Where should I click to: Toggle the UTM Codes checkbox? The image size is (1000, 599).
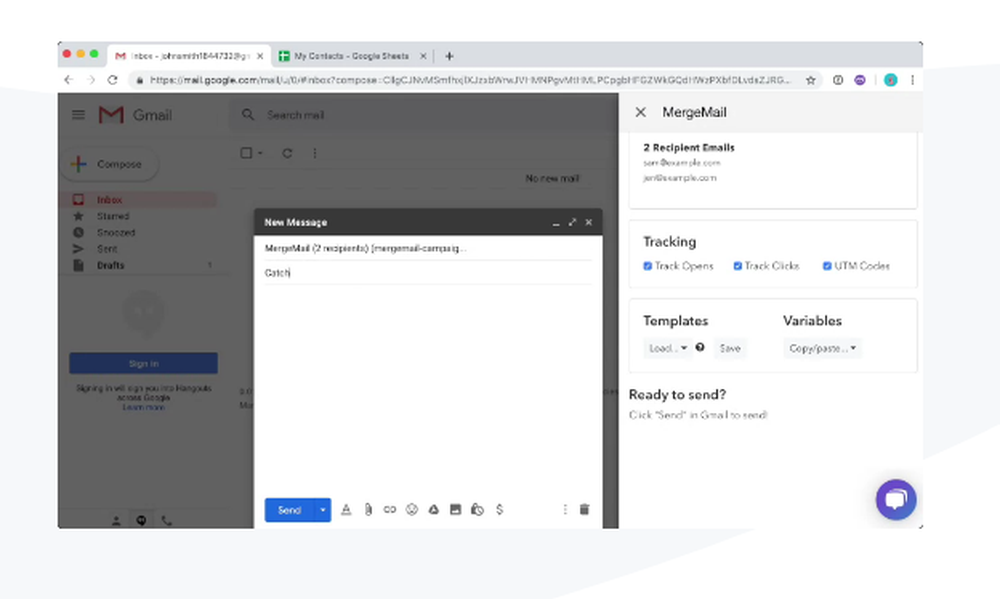click(x=827, y=266)
